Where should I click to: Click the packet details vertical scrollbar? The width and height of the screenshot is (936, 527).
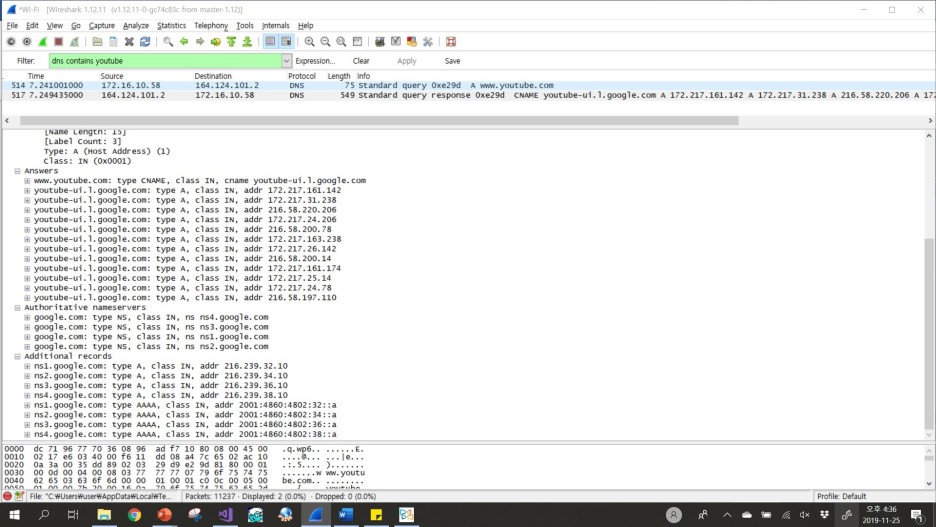pos(929,333)
